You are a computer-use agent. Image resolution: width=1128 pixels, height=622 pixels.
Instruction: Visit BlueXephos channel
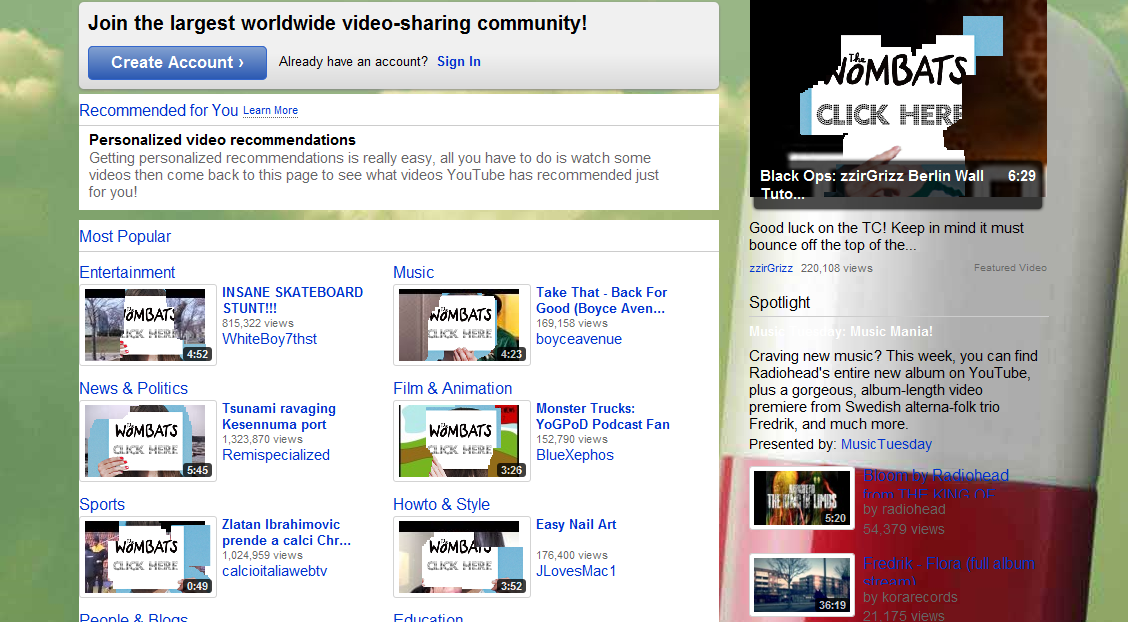[575, 454]
